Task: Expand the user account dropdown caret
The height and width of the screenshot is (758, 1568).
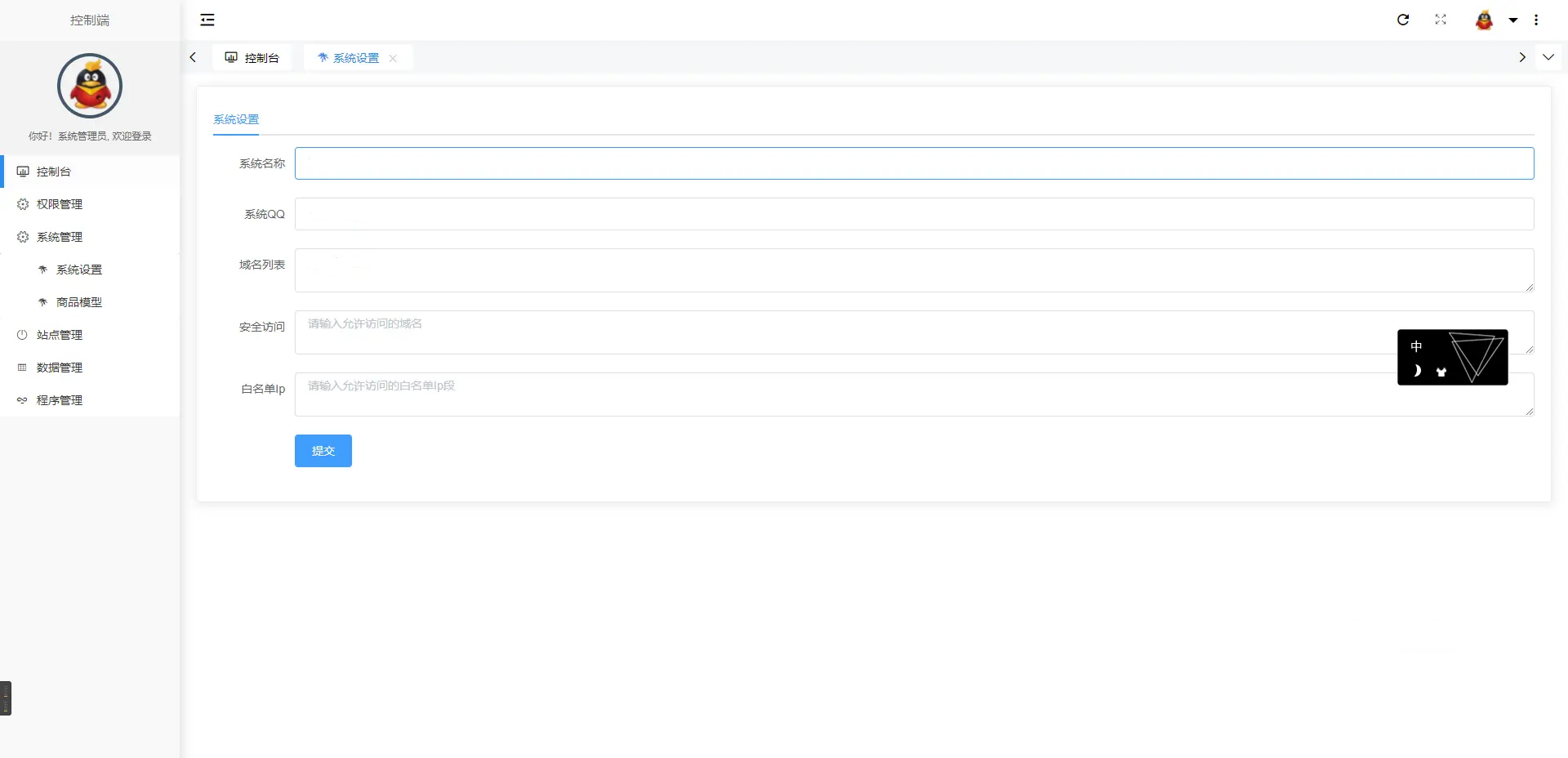Action: tap(1512, 20)
